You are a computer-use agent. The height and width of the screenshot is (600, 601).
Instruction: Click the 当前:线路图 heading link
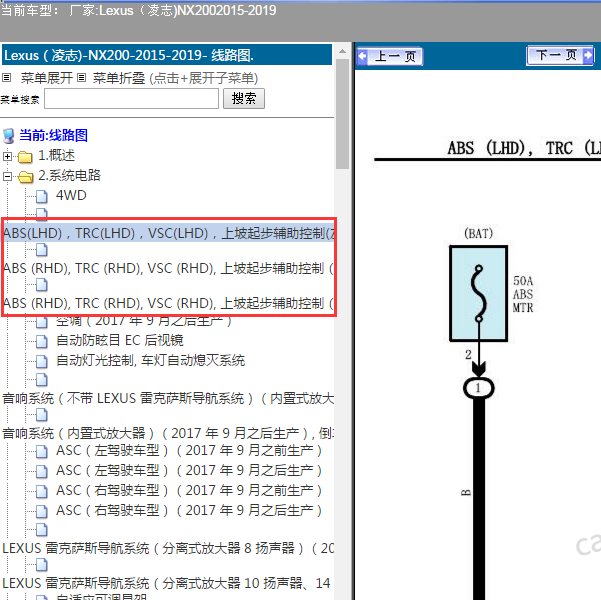coord(53,135)
